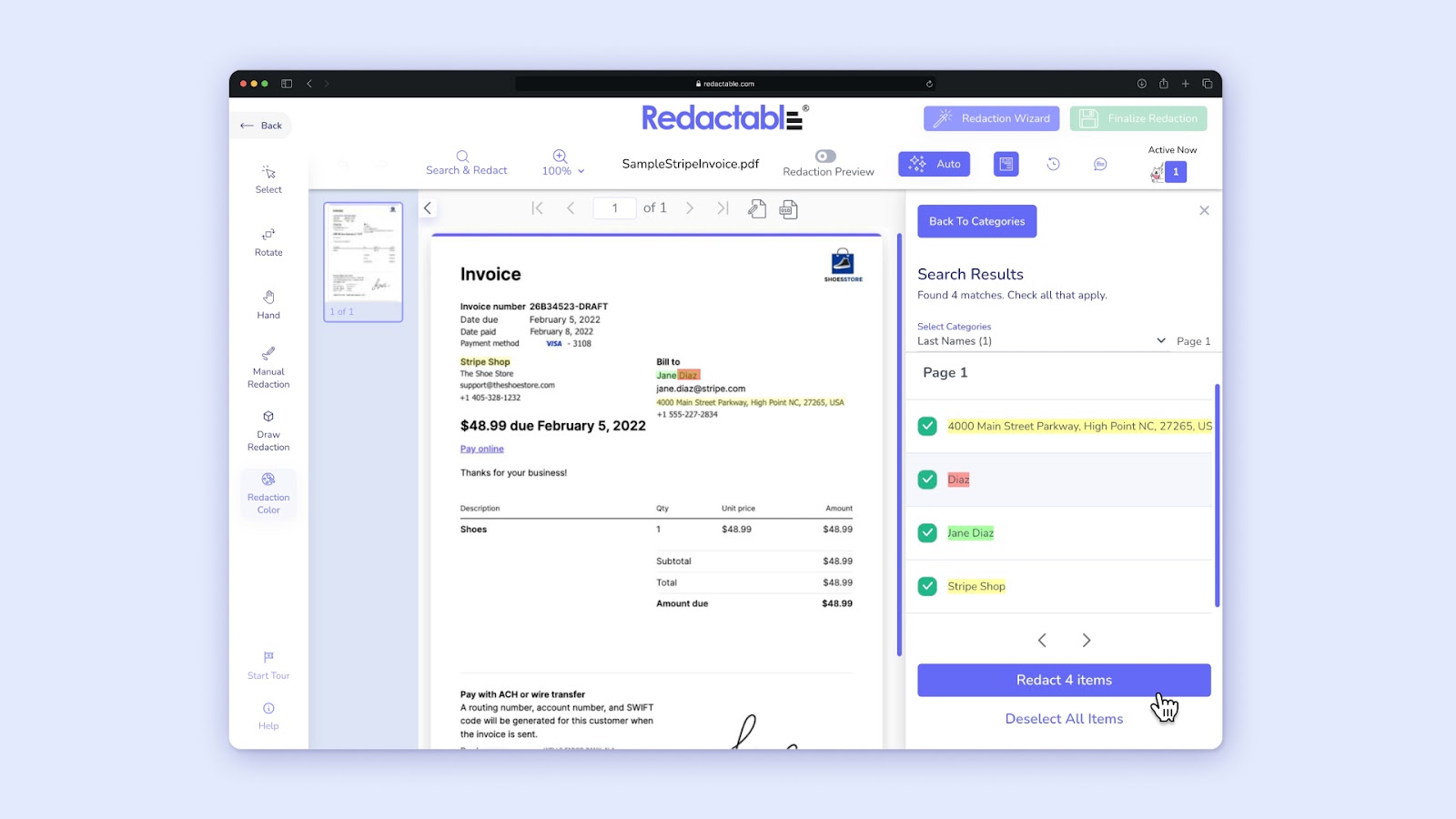
Task: Advance to the next document page
Action: [690, 208]
